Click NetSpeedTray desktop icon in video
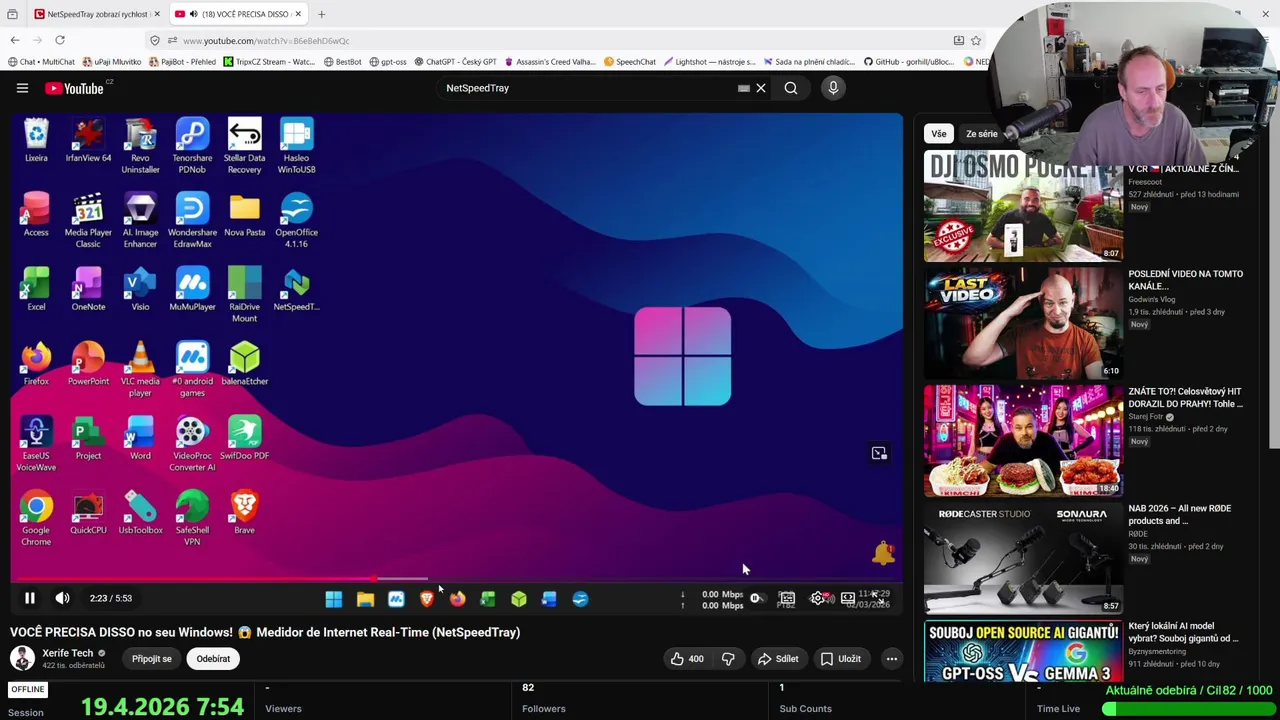Viewport: 1280px width, 720px height. (x=296, y=290)
